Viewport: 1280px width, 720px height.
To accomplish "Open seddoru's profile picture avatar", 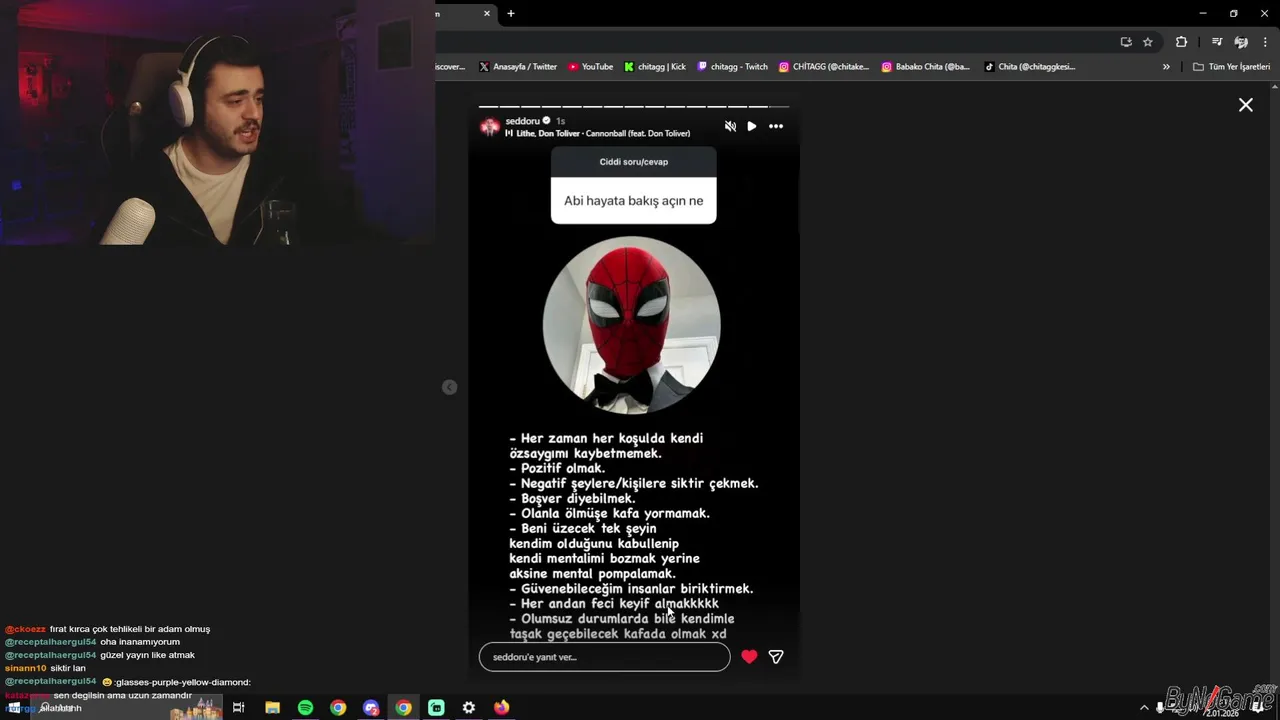I will pyautogui.click(x=490, y=127).
